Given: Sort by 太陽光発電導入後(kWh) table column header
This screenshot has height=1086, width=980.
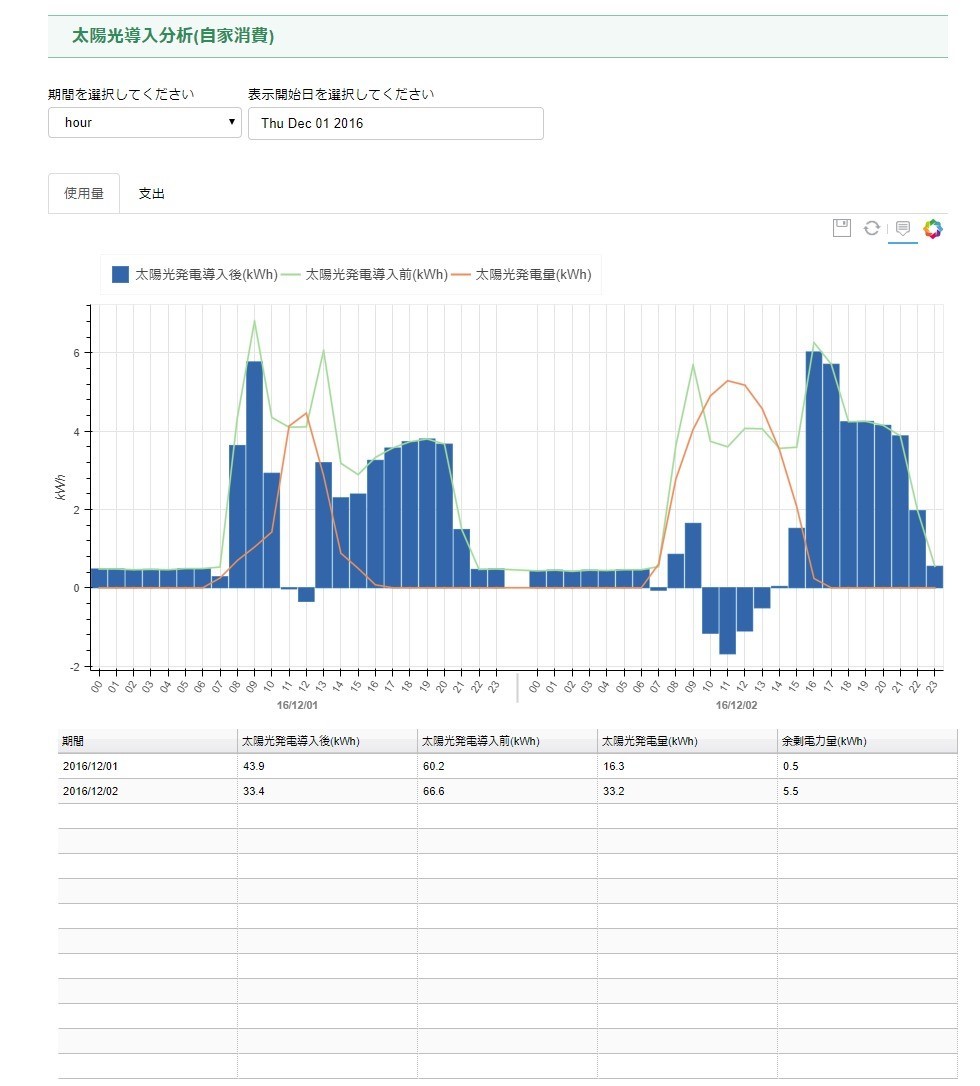Looking at the screenshot, I should [x=327, y=741].
